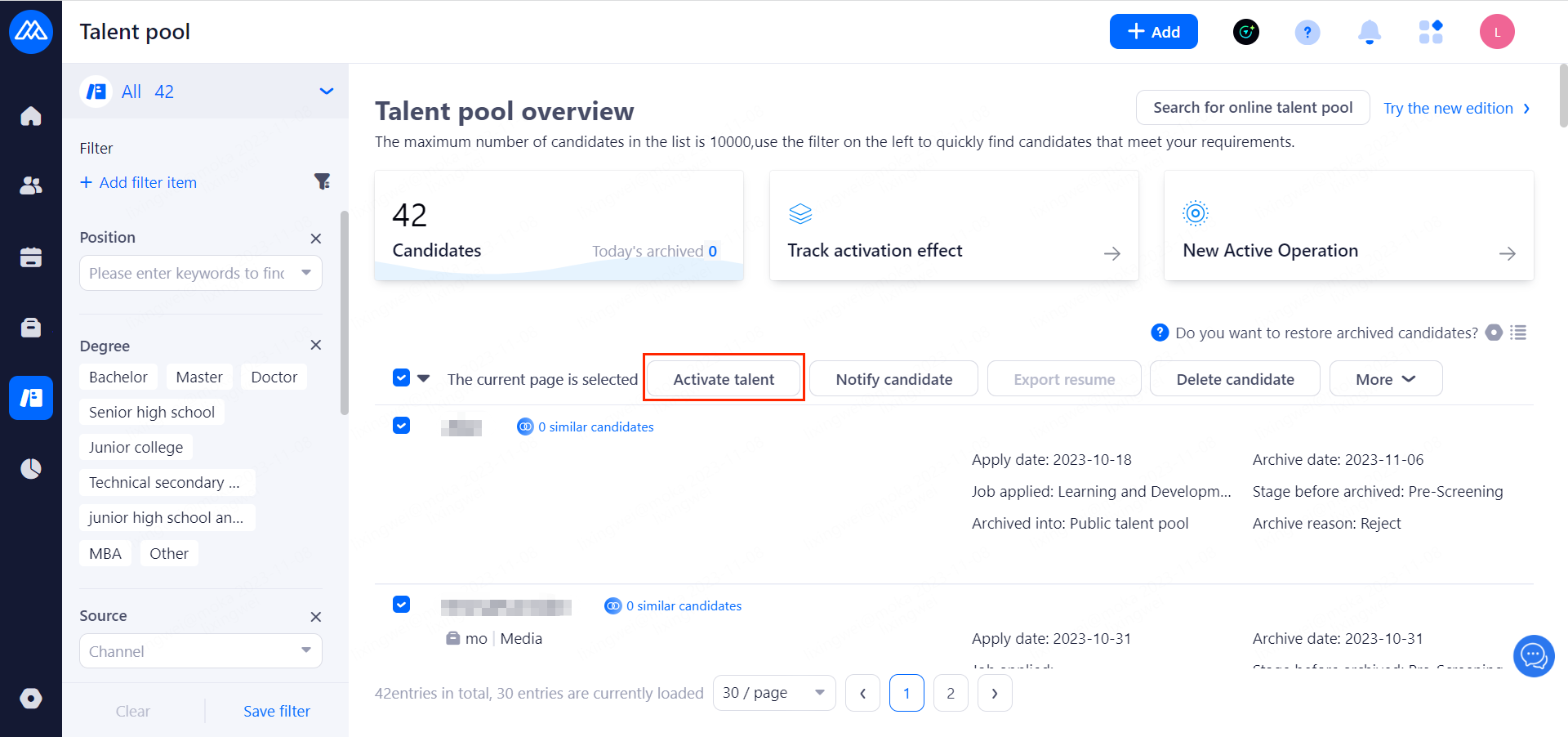The width and height of the screenshot is (1568, 737).
Task: Open the calendar icon in sidebar
Action: tap(31, 257)
